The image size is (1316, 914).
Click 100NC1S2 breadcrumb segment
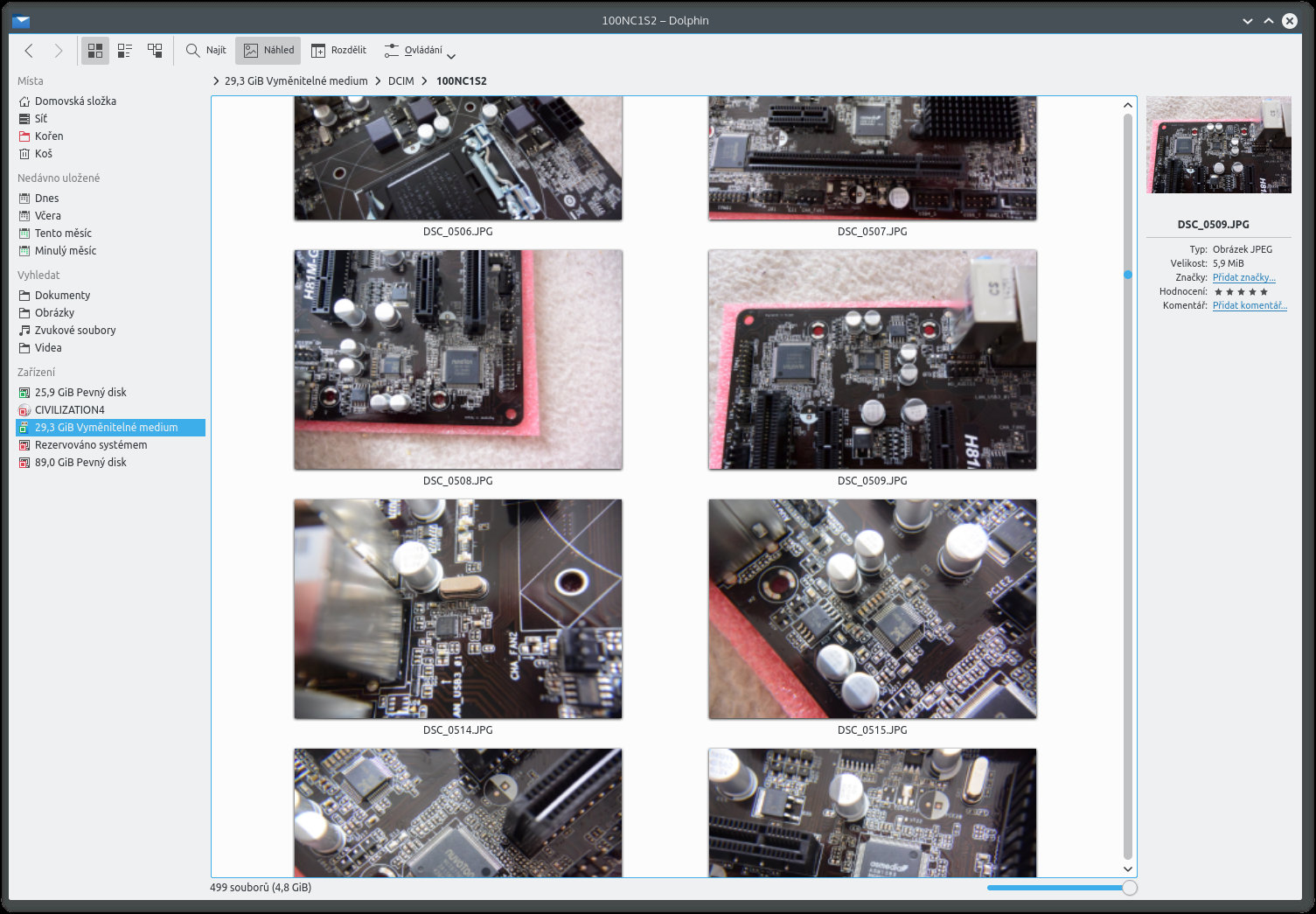tap(461, 80)
